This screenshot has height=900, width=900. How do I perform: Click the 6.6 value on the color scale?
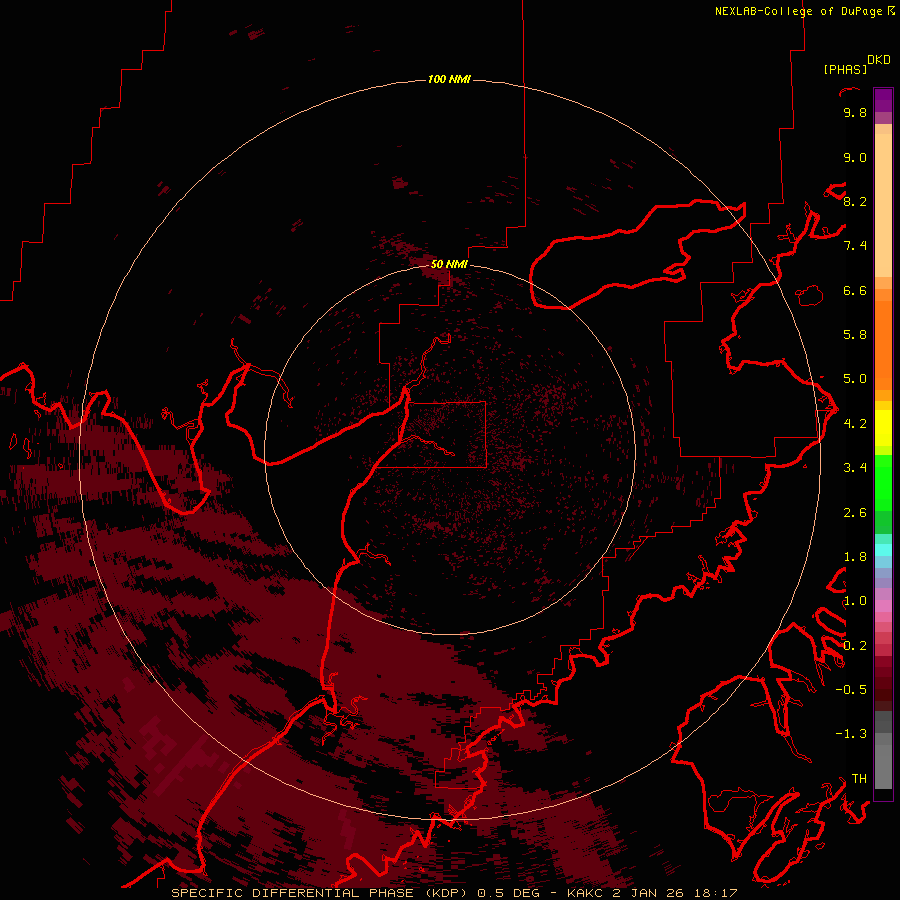pyautogui.click(x=855, y=290)
